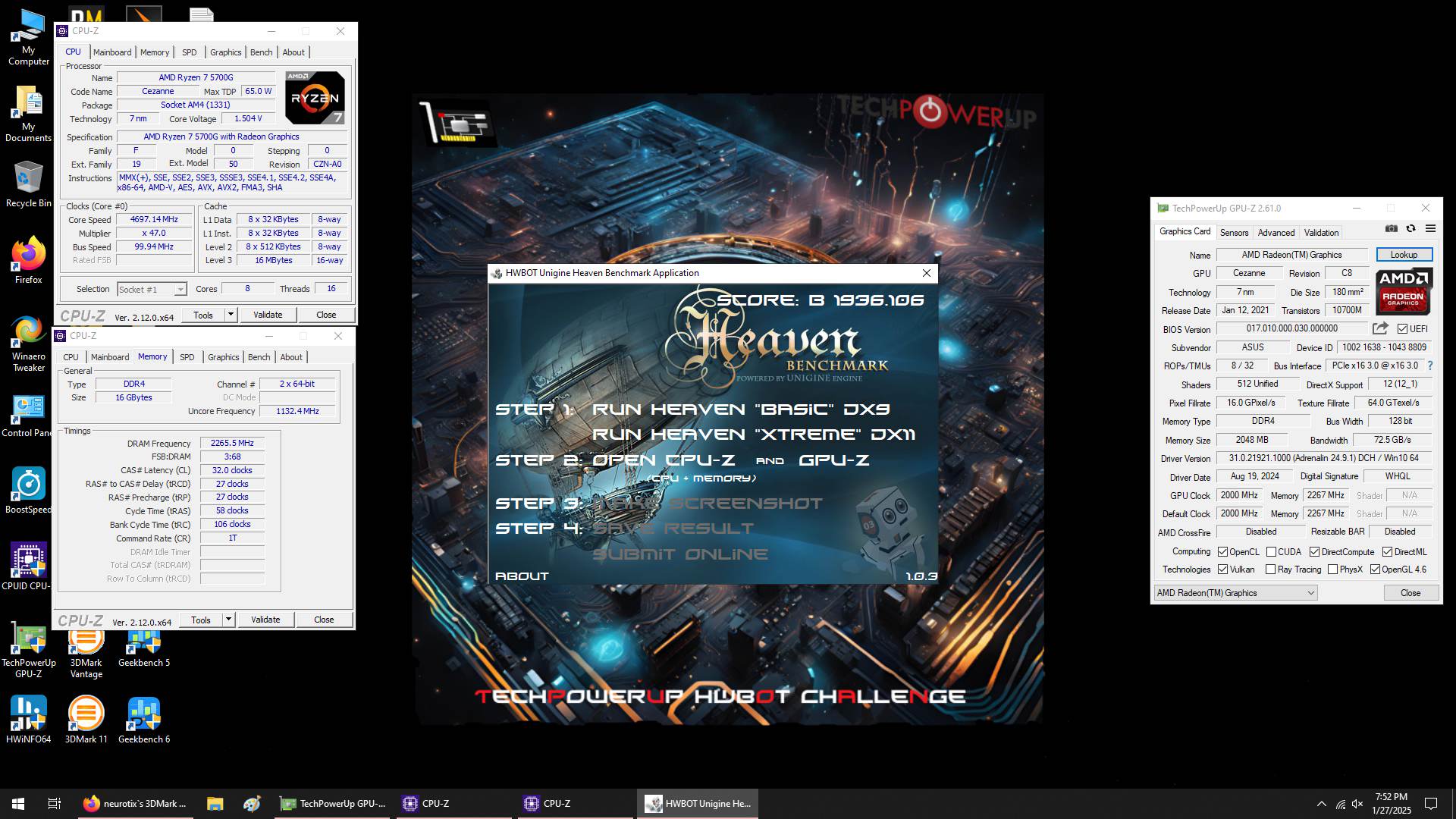Launch CPUID CPU-Z desktop shortcut
1456x819 pixels.
point(28,566)
